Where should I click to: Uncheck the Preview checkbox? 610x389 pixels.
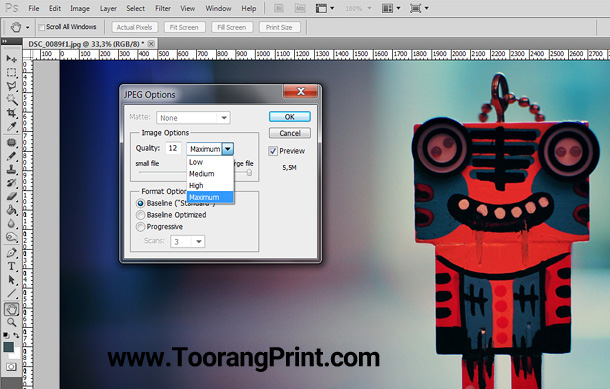(x=273, y=151)
